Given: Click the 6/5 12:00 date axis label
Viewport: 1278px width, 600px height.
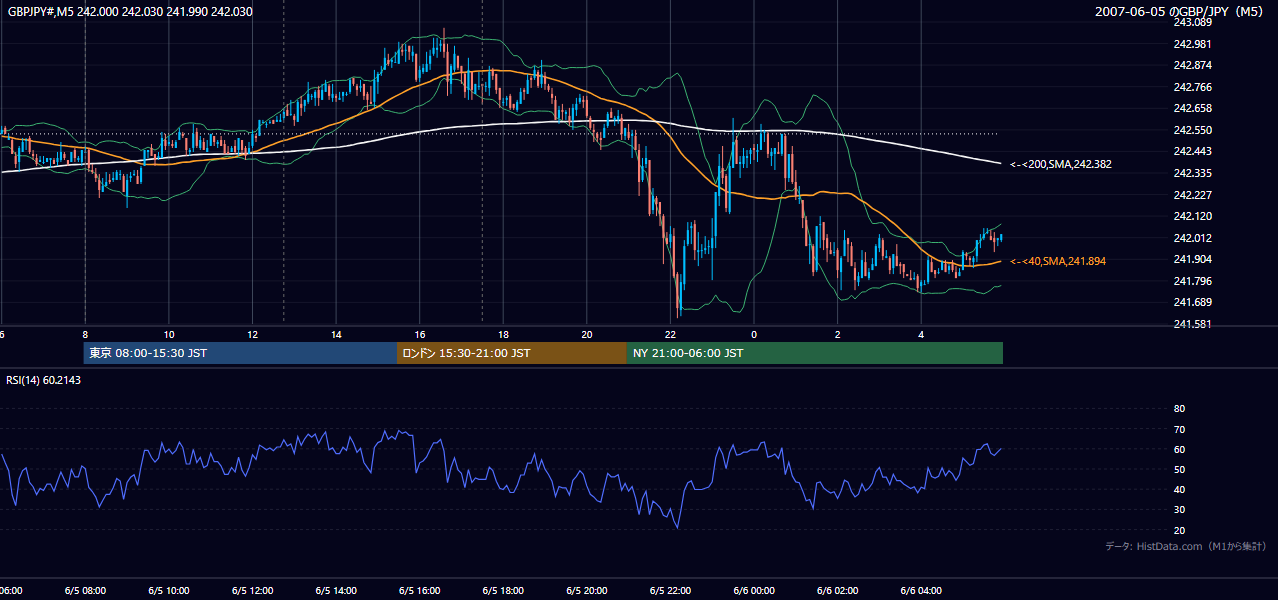Looking at the screenshot, I should [x=252, y=591].
